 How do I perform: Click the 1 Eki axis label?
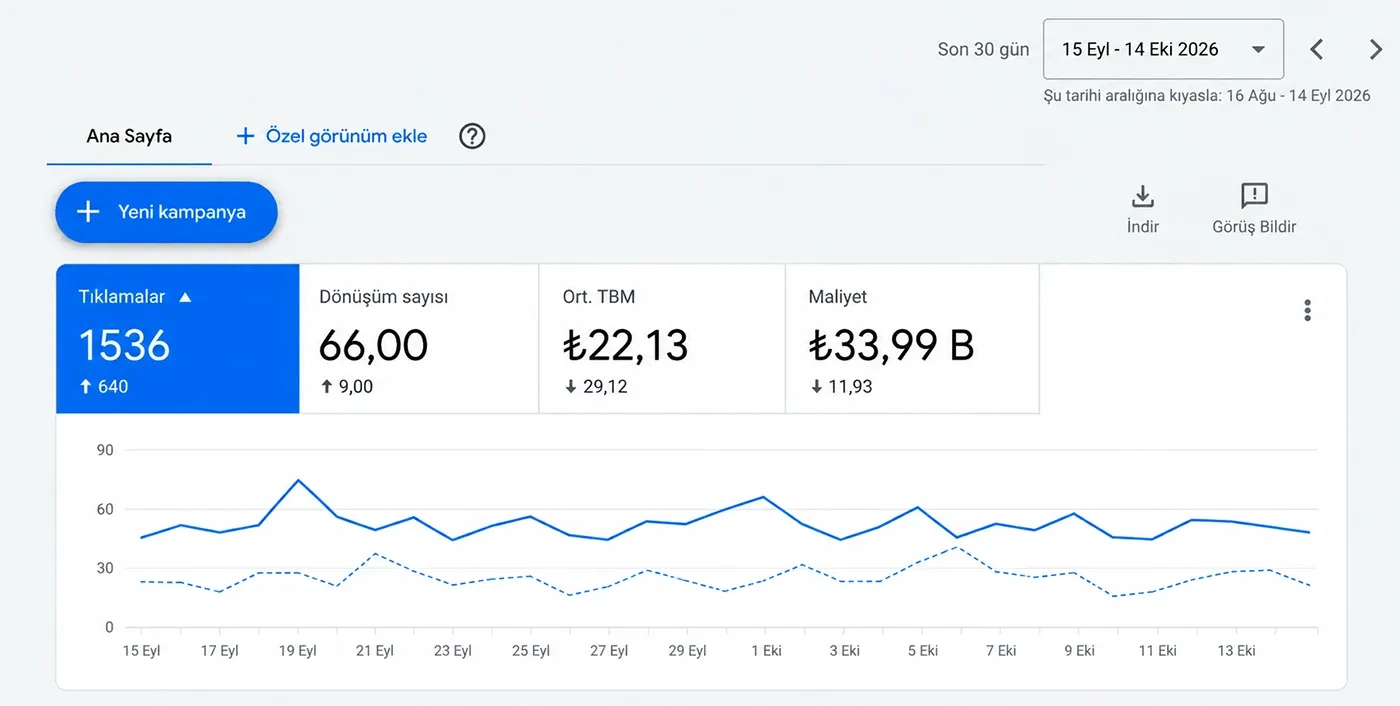pyautogui.click(x=766, y=651)
